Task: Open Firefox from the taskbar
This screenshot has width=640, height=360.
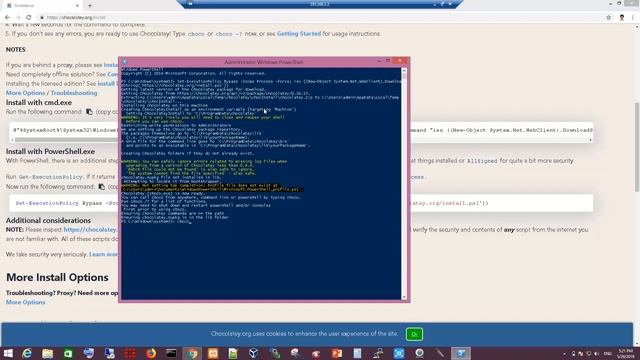Action: pos(151,353)
